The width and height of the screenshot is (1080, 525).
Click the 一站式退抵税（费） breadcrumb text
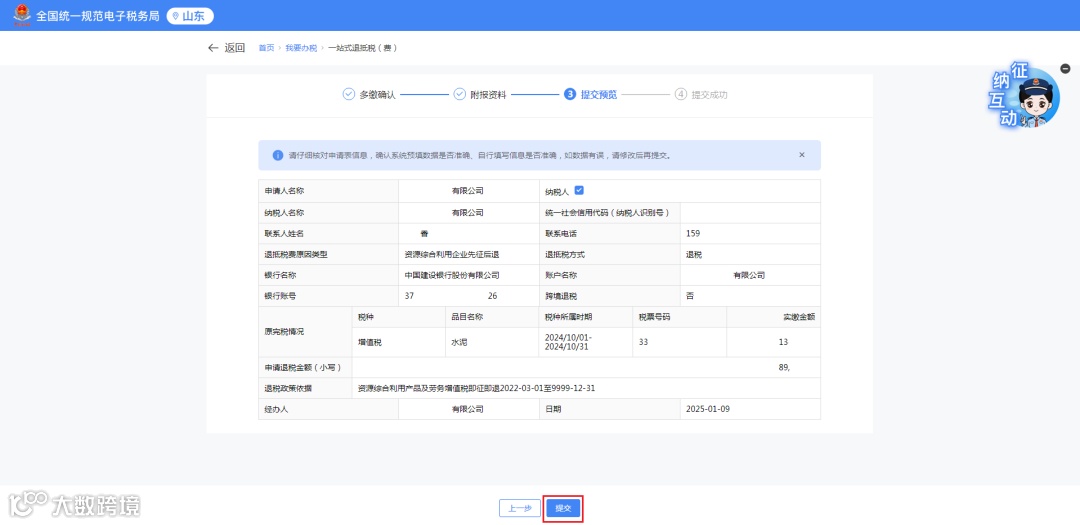[x=362, y=48]
